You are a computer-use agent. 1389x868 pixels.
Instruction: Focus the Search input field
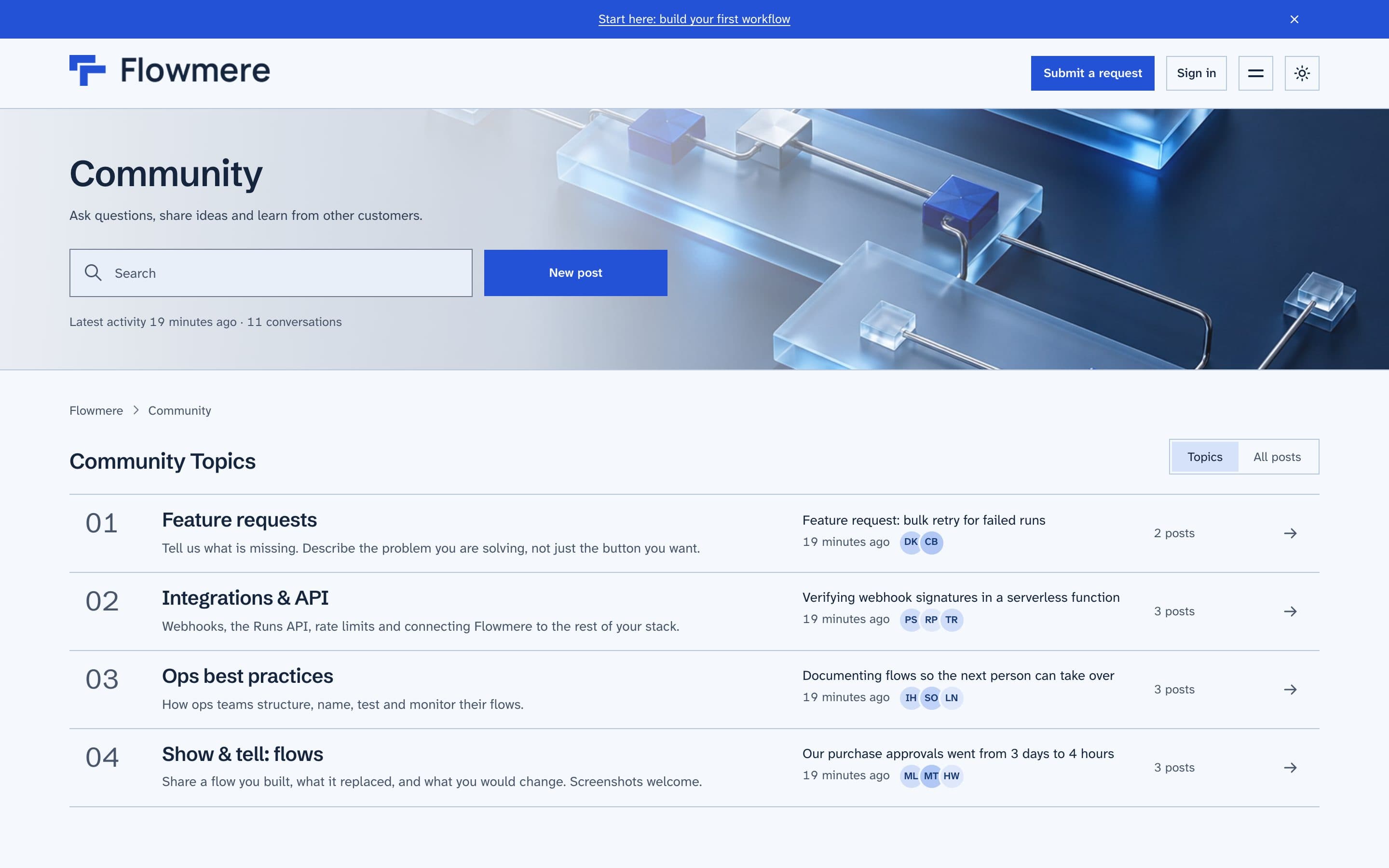(x=271, y=272)
